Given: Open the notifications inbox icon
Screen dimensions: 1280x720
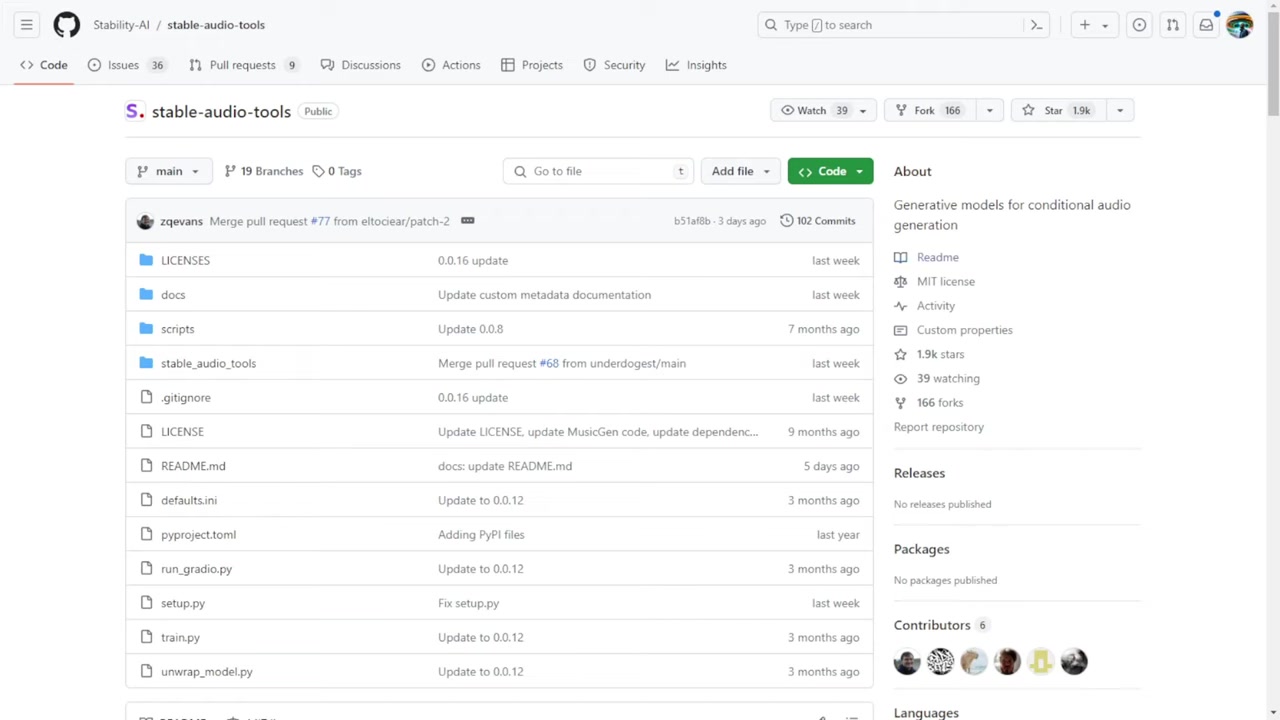Looking at the screenshot, I should pyautogui.click(x=1207, y=25).
